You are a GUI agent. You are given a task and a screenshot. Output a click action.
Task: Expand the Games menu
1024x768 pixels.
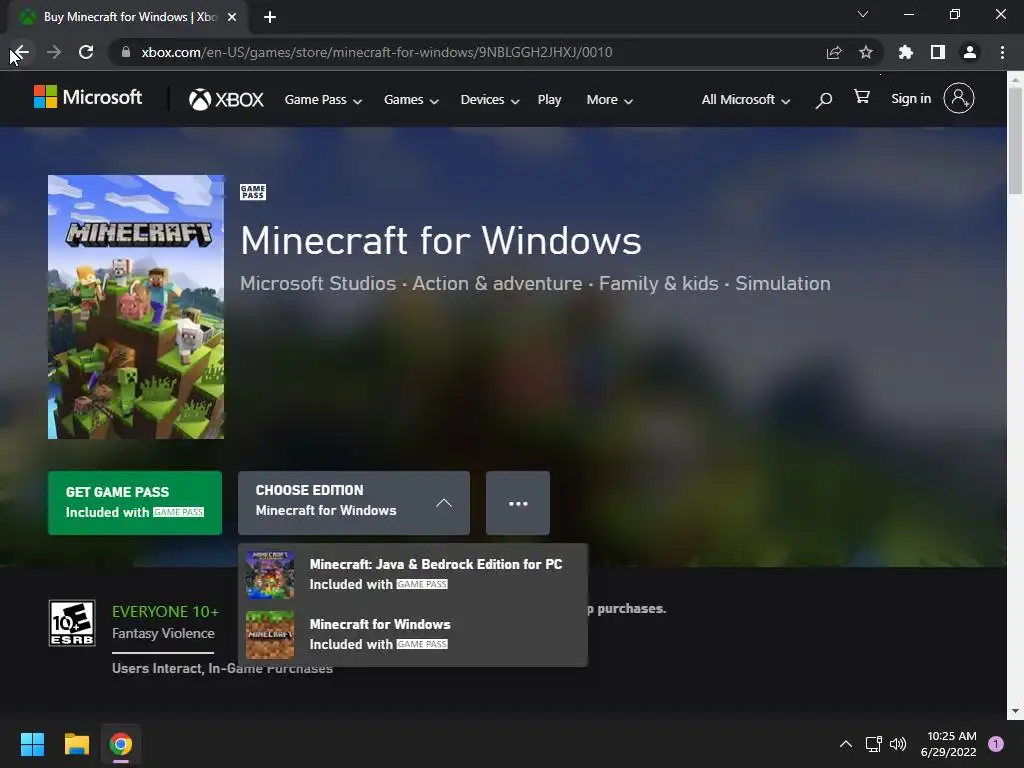tap(411, 100)
